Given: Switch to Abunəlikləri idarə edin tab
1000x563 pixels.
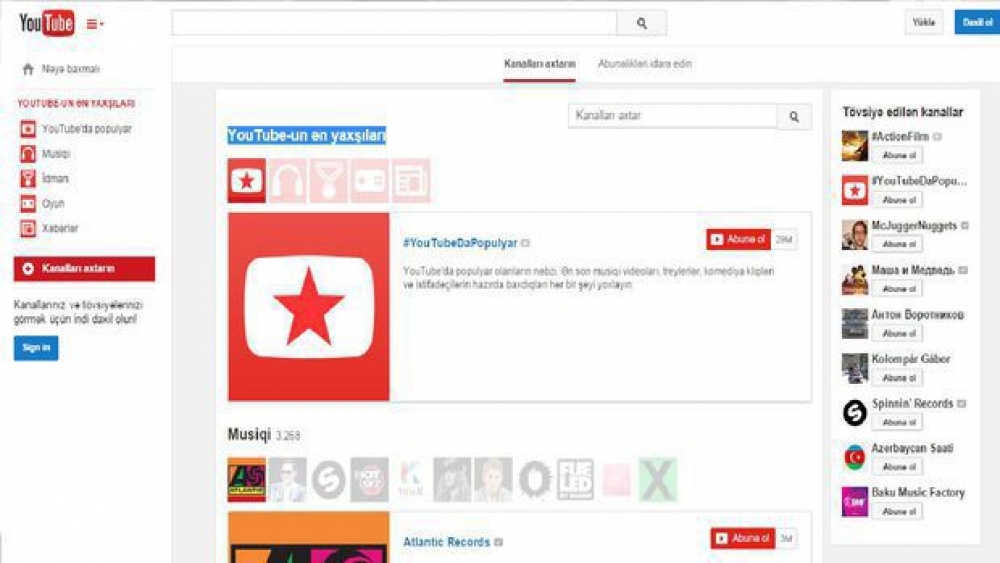Looking at the screenshot, I should click(x=645, y=64).
